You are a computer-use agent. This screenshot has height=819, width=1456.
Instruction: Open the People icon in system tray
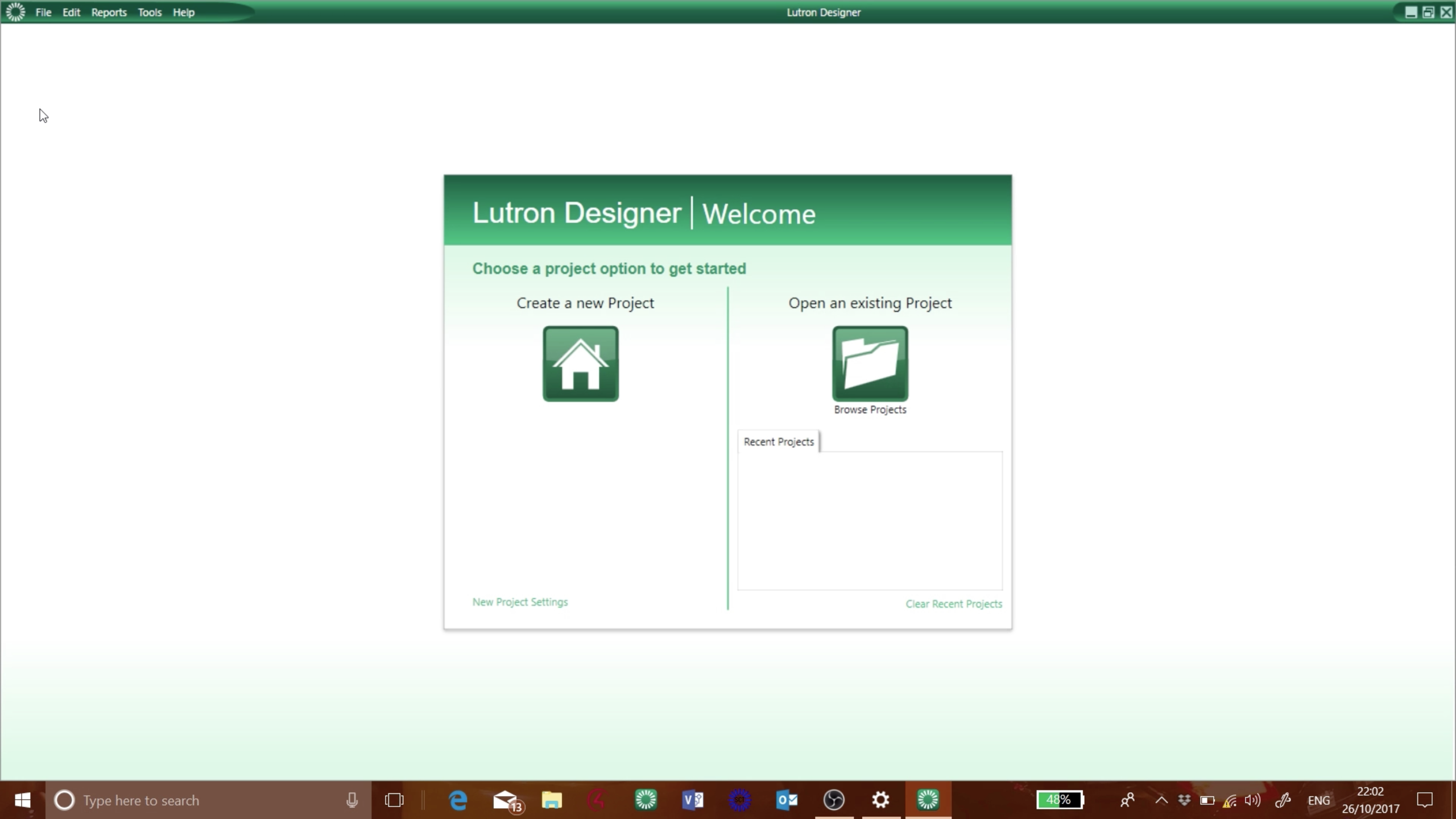(1127, 800)
